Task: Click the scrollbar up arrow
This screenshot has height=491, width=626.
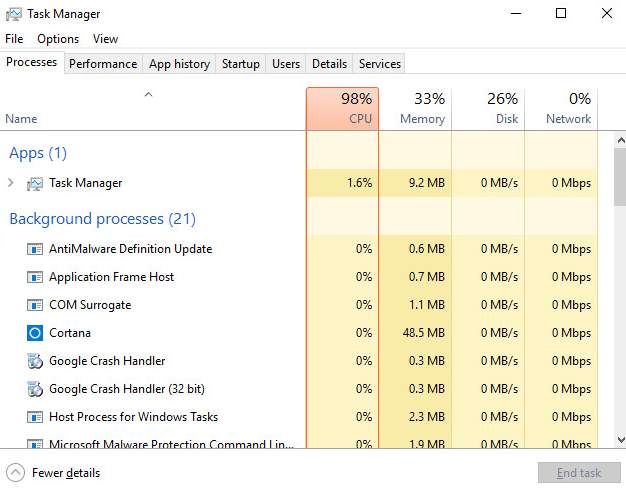Action: pyautogui.click(x=621, y=140)
